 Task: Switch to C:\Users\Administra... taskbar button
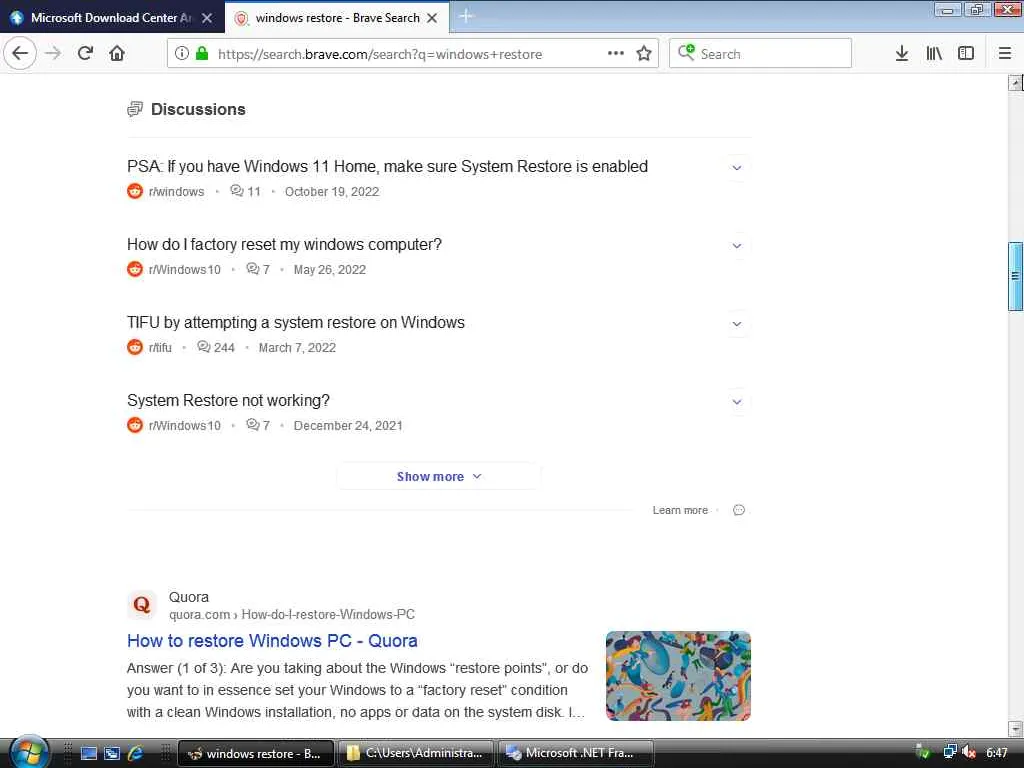[x=415, y=754]
